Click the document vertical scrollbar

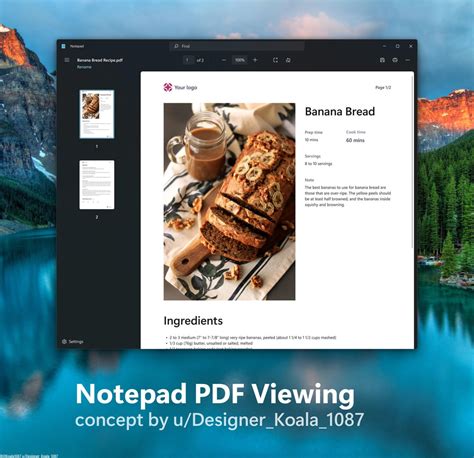(x=413, y=162)
